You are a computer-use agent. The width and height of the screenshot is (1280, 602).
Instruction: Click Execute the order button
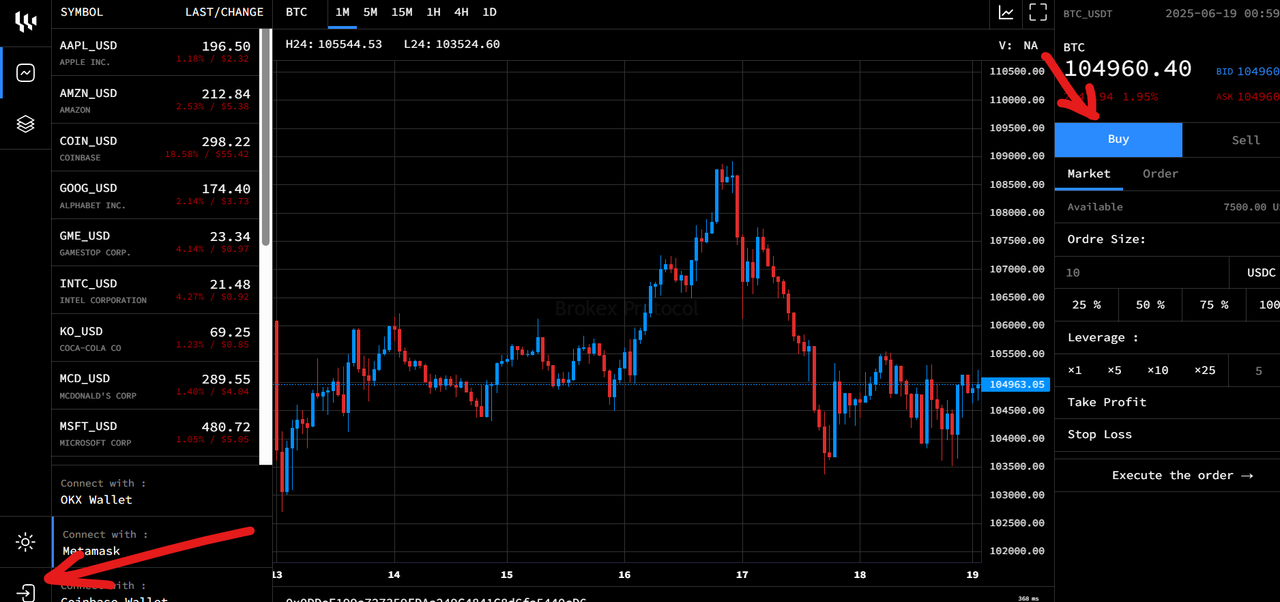pos(1182,476)
